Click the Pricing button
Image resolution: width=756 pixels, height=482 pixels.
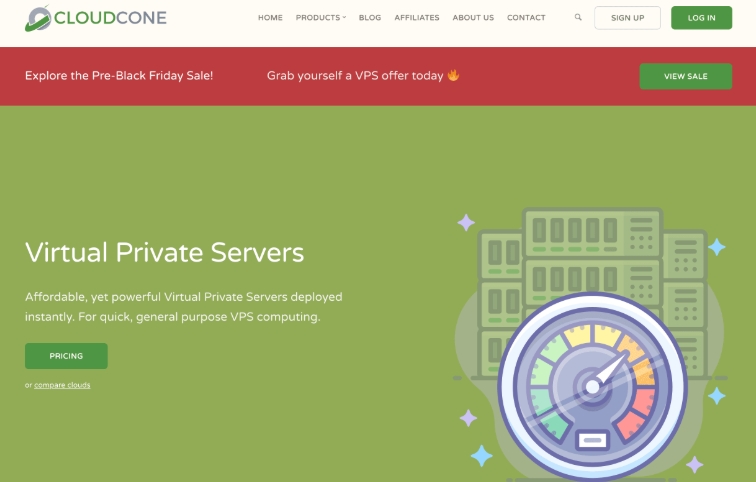66,356
